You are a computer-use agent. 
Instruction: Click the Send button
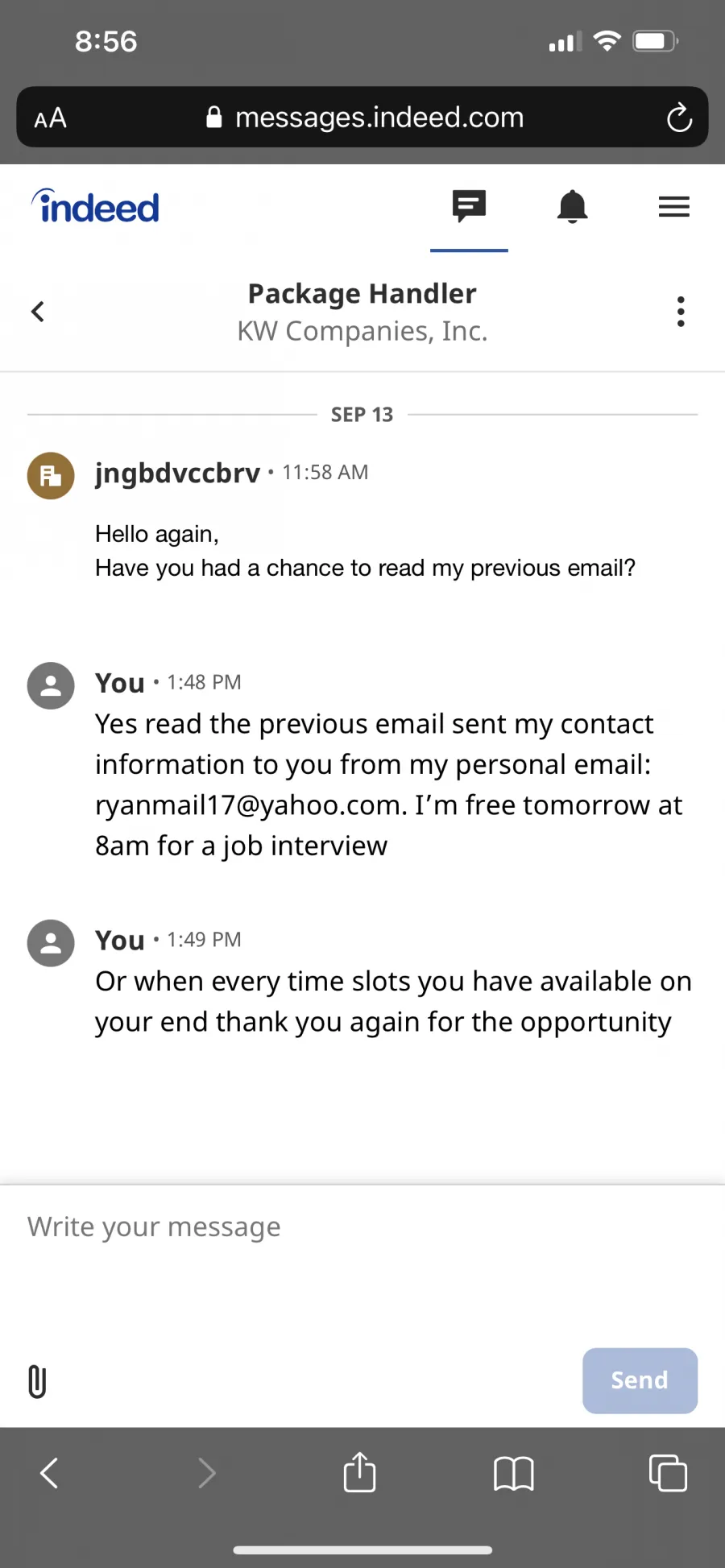(640, 1380)
